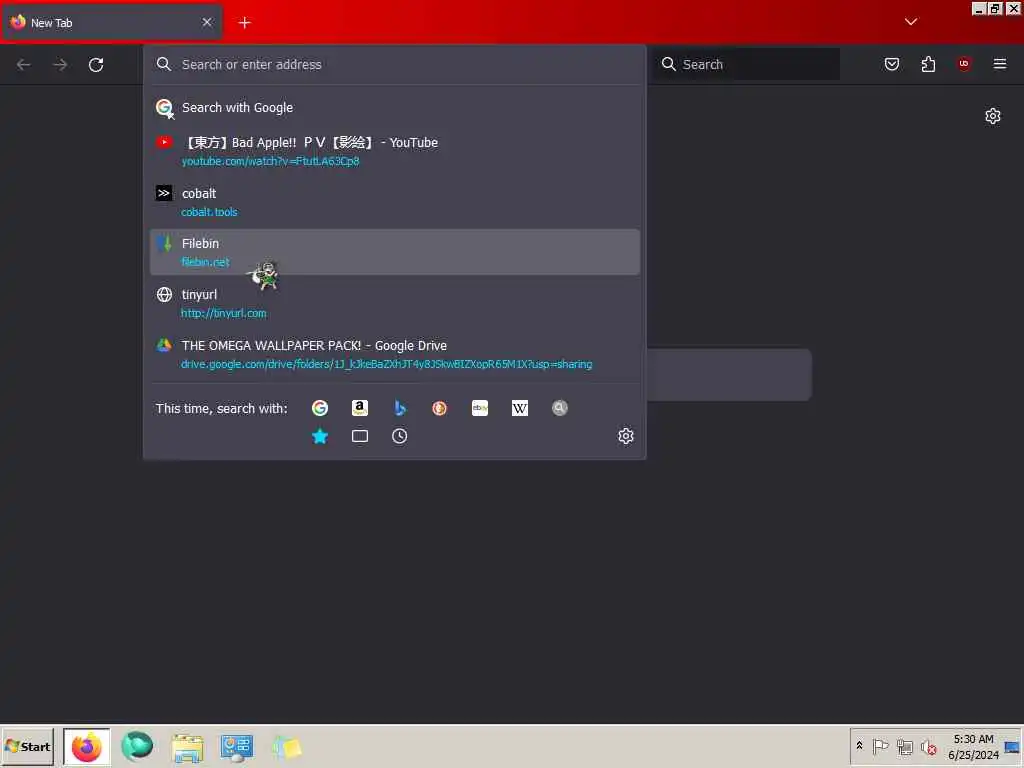The width and height of the screenshot is (1024, 768).
Task: Open the list all tabs chevron
Action: click(x=911, y=22)
